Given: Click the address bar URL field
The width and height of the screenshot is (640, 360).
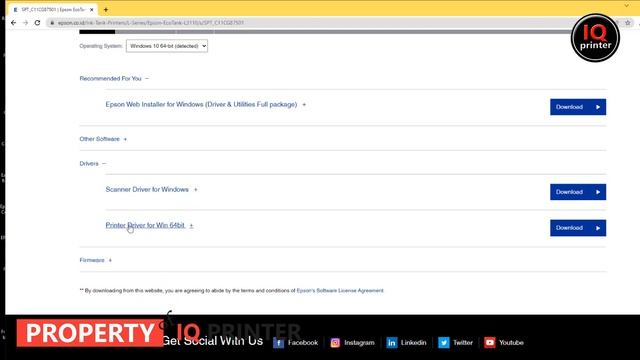Looking at the screenshot, I should (x=310, y=23).
